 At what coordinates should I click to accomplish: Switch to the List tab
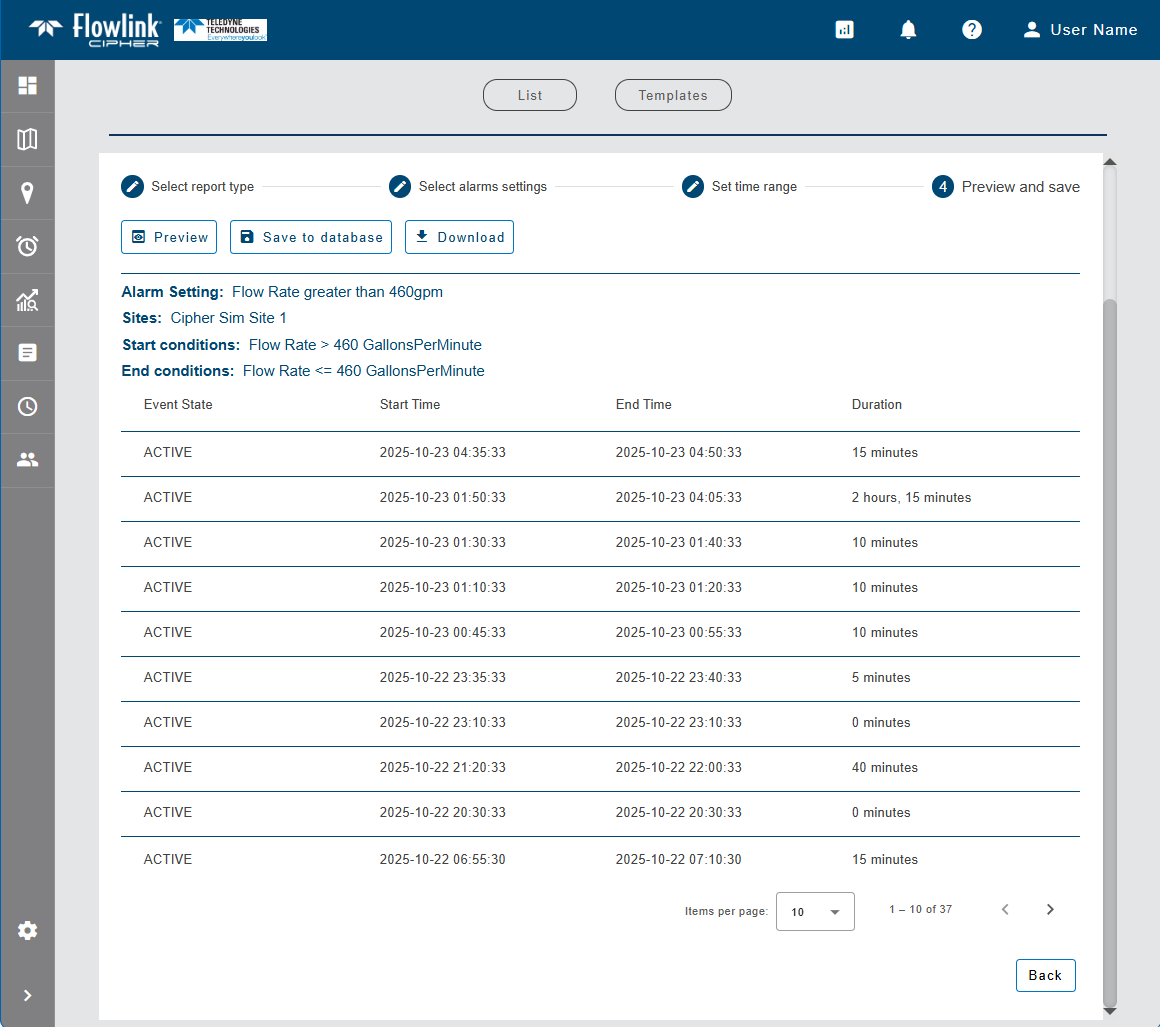530,95
